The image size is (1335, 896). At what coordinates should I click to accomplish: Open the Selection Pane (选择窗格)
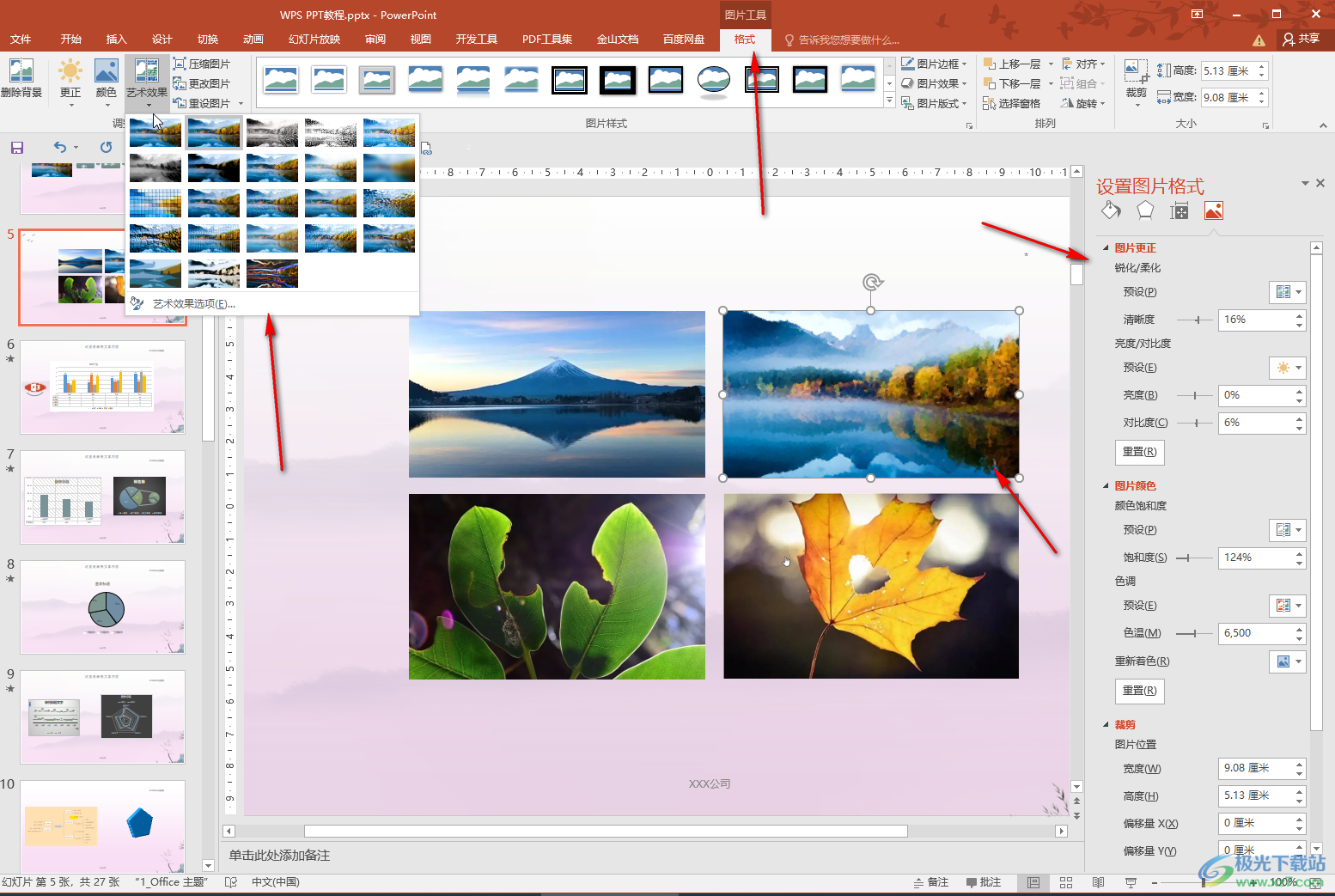point(1012,103)
